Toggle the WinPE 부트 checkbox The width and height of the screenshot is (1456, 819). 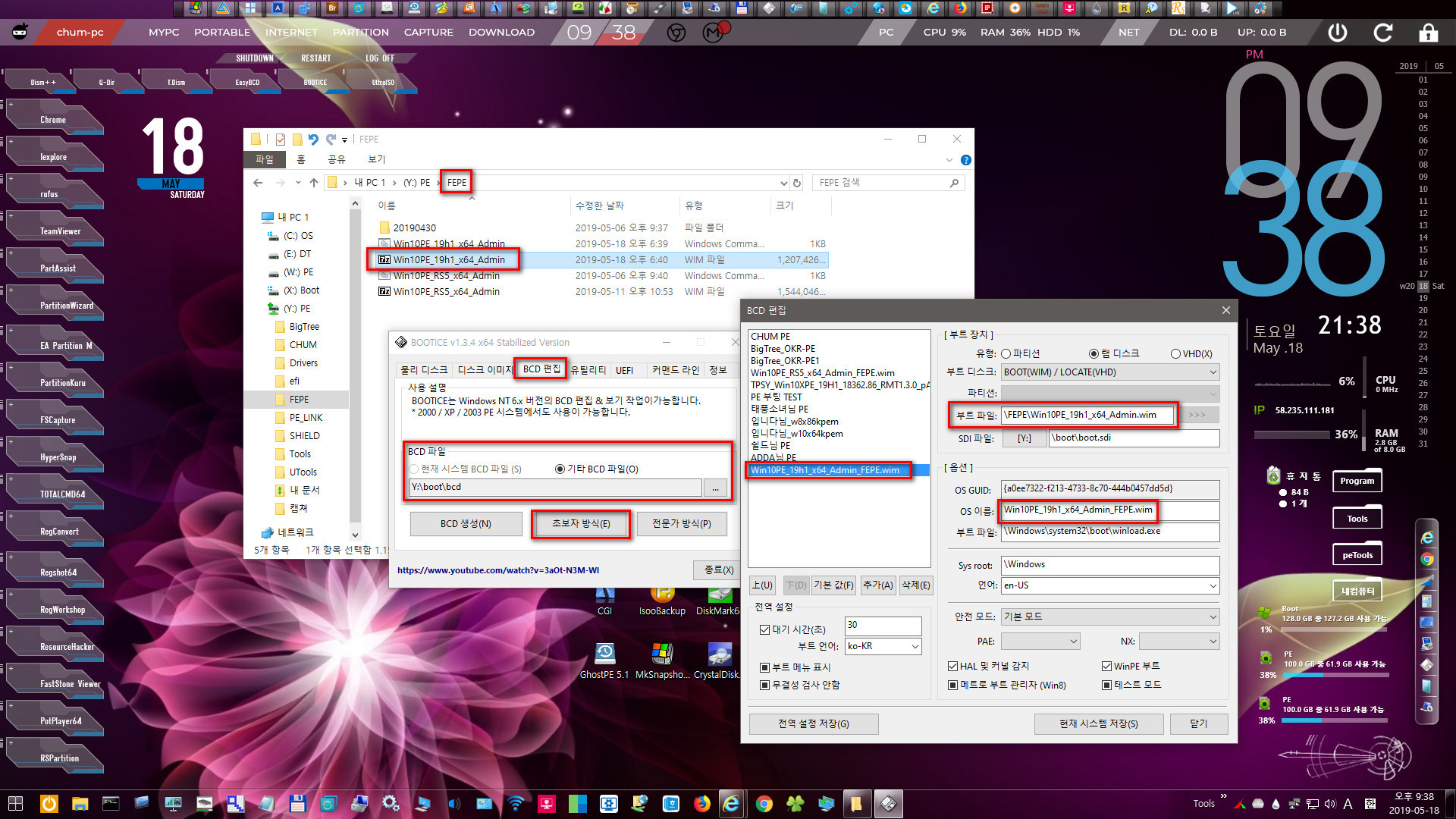point(1106,666)
